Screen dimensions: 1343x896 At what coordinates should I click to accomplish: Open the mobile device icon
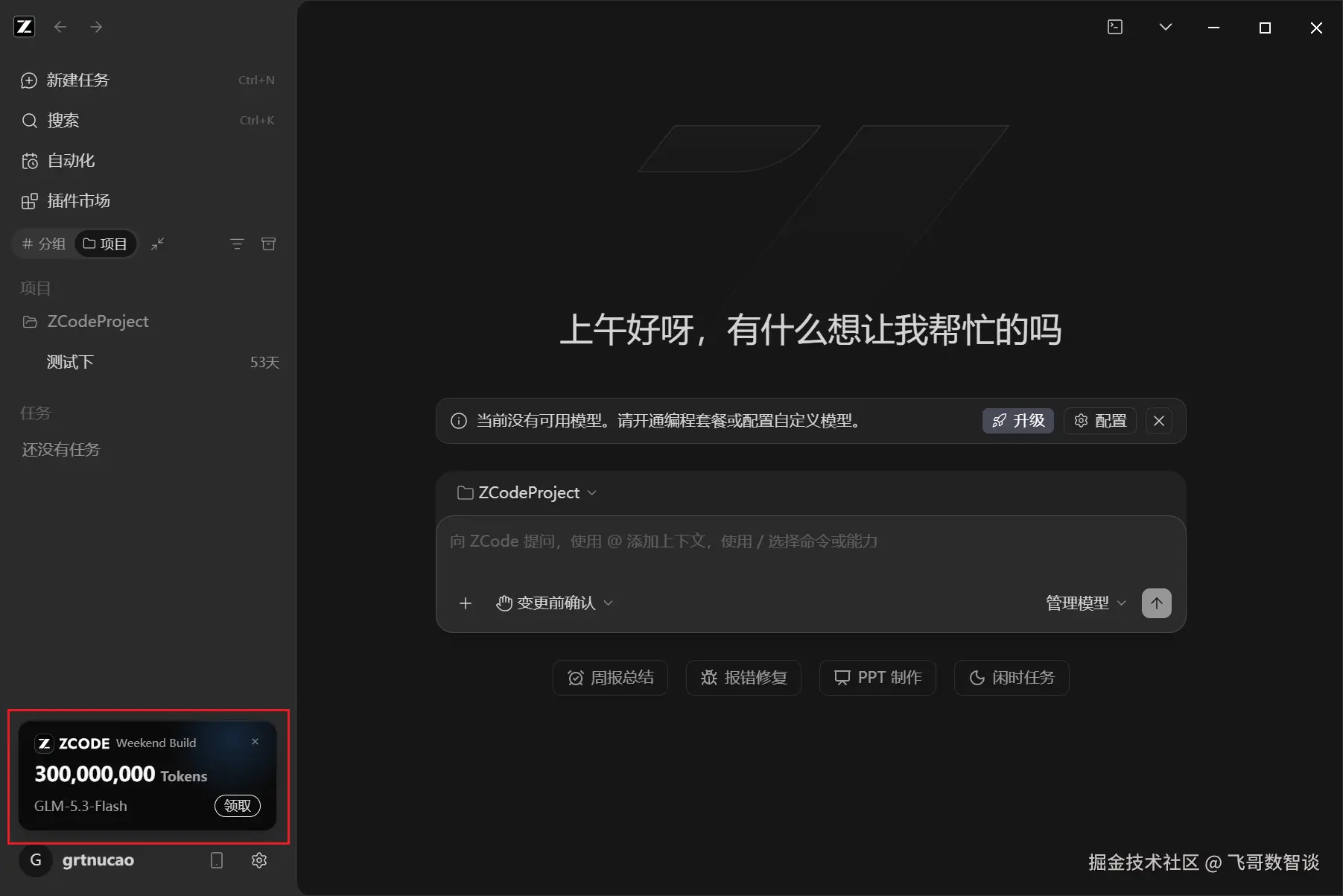pos(217,860)
